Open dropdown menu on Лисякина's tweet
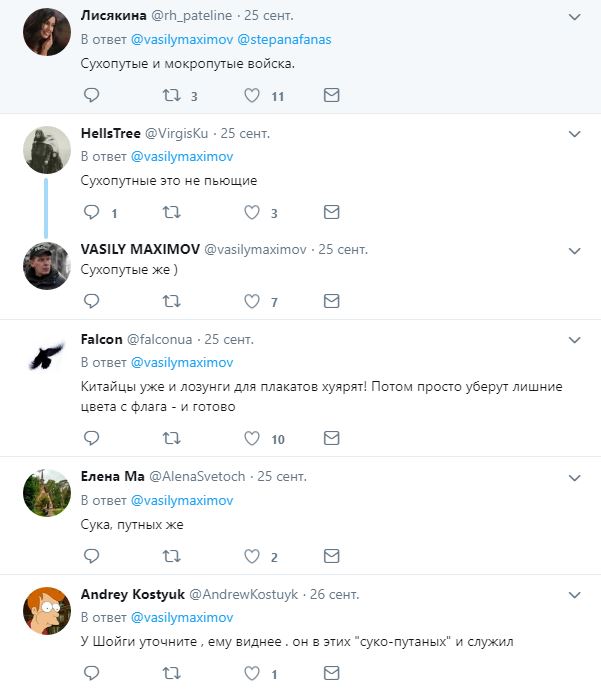Image resolution: width=601 pixels, height=689 pixels. pos(574,17)
